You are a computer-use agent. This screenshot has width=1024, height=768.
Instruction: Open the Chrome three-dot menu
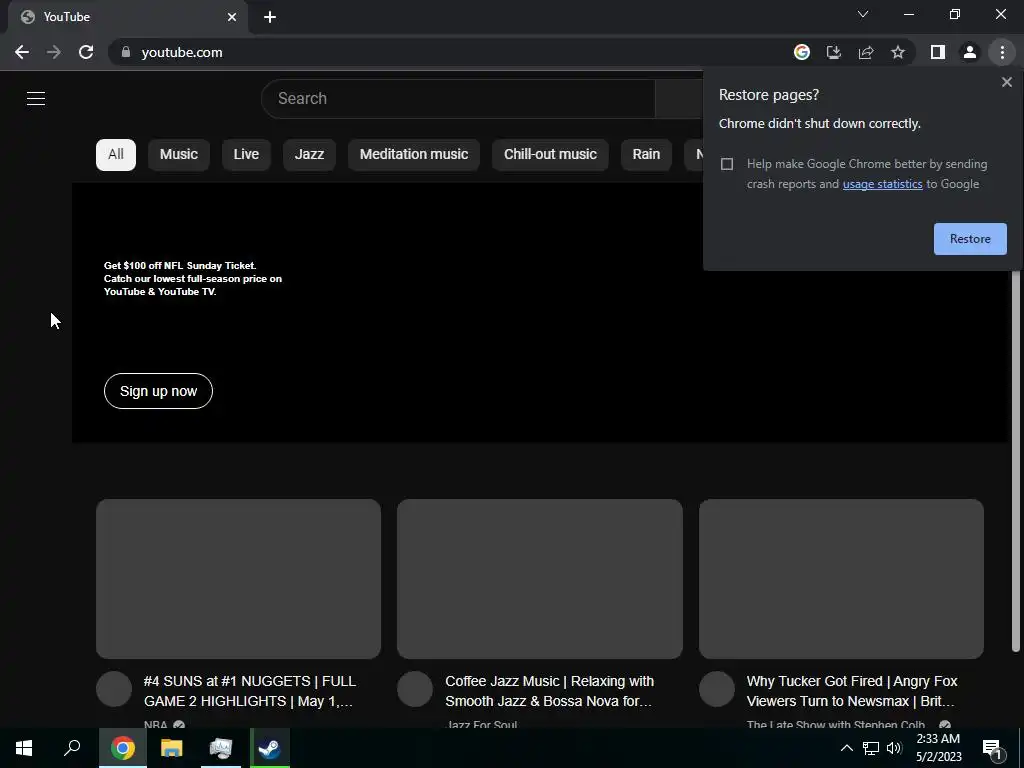(x=1002, y=52)
